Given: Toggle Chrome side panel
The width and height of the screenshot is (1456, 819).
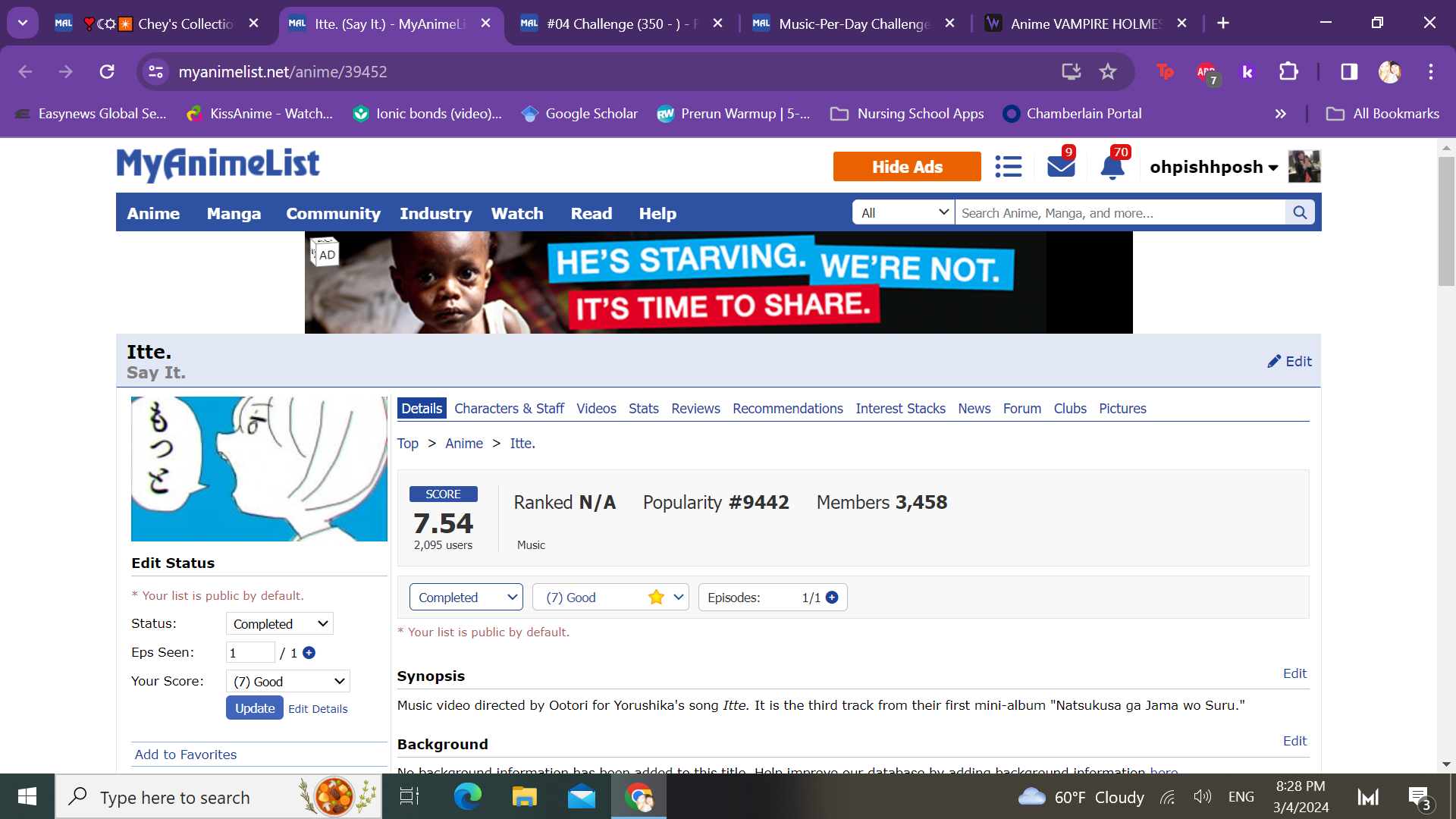Looking at the screenshot, I should (x=1349, y=72).
